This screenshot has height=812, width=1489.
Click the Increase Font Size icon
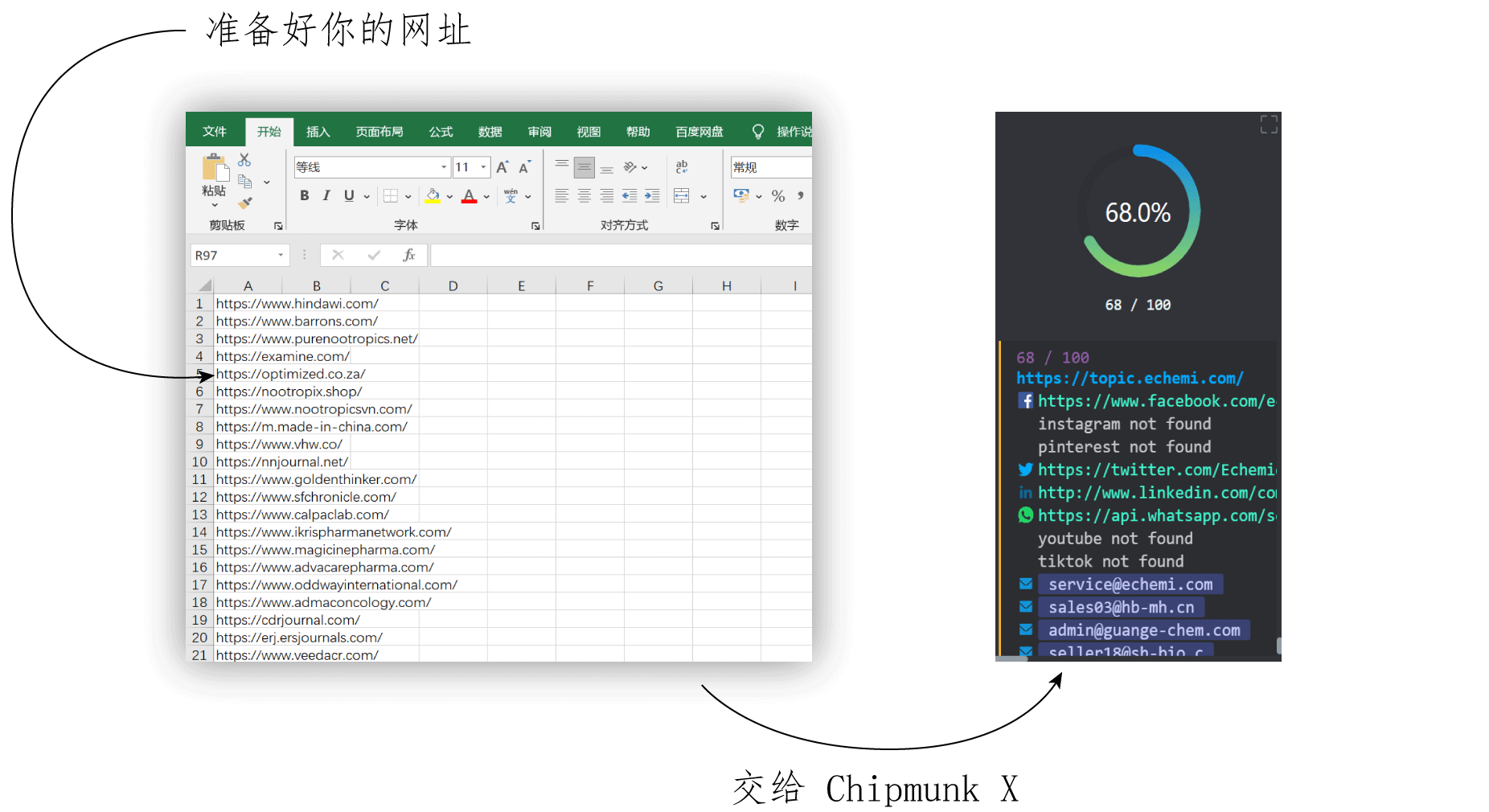(502, 167)
